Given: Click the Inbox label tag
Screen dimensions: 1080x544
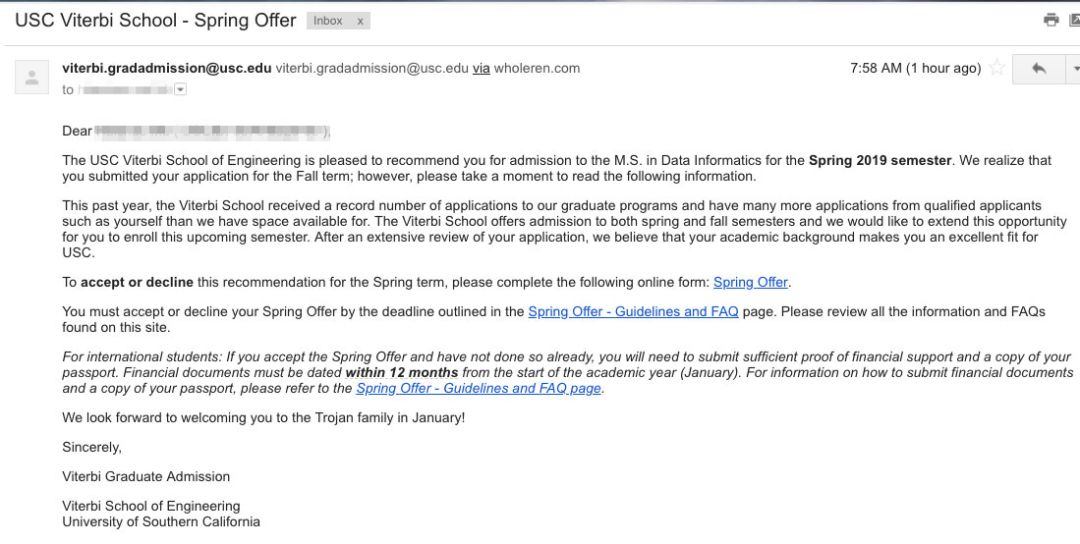Looking at the screenshot, I should click(327, 21).
